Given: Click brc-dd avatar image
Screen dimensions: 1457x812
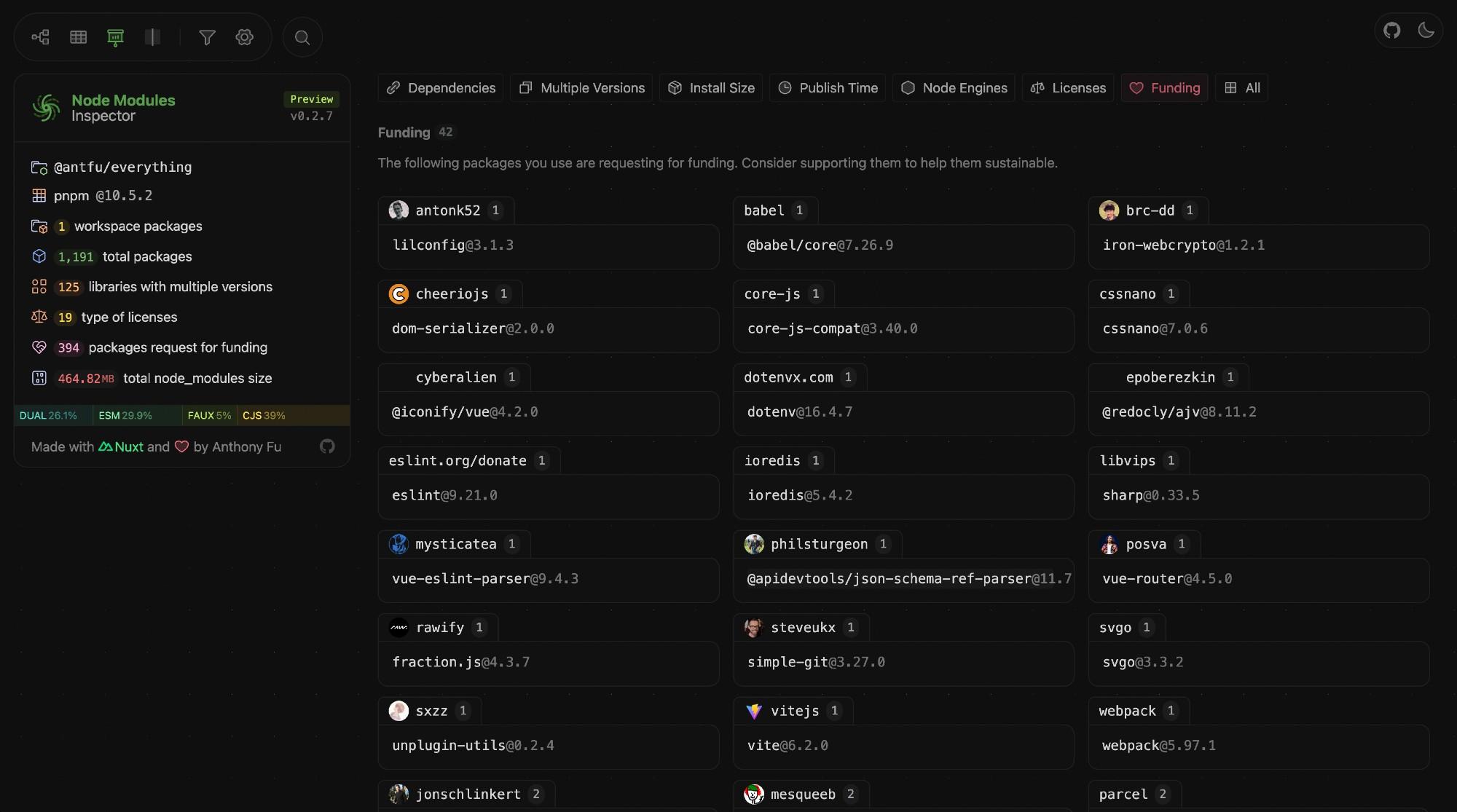Looking at the screenshot, I should [x=1109, y=210].
